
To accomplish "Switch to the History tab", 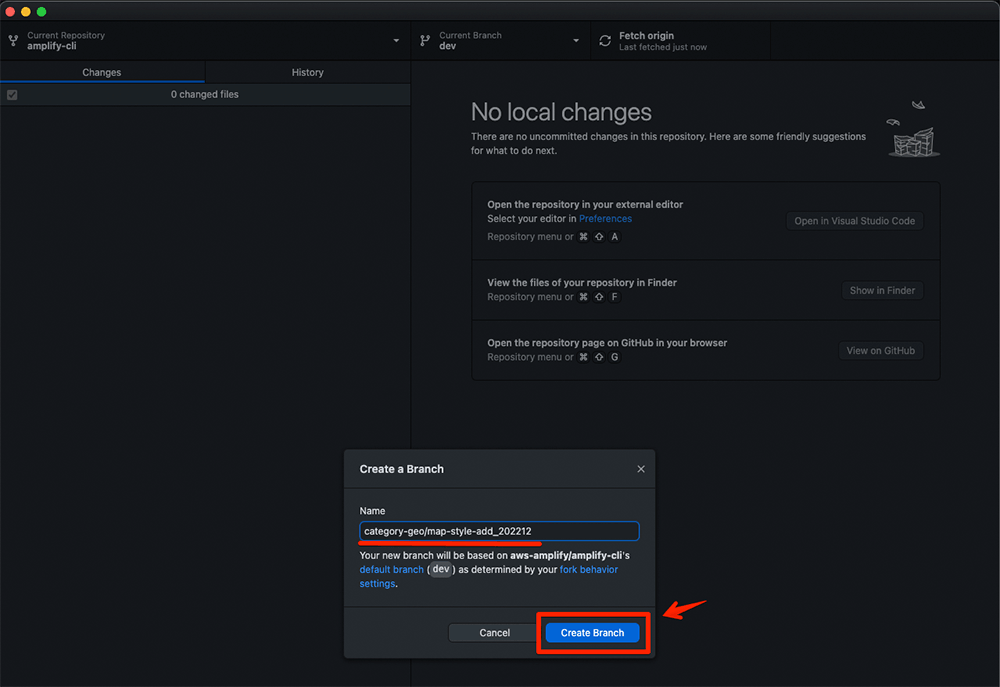I will [307, 72].
